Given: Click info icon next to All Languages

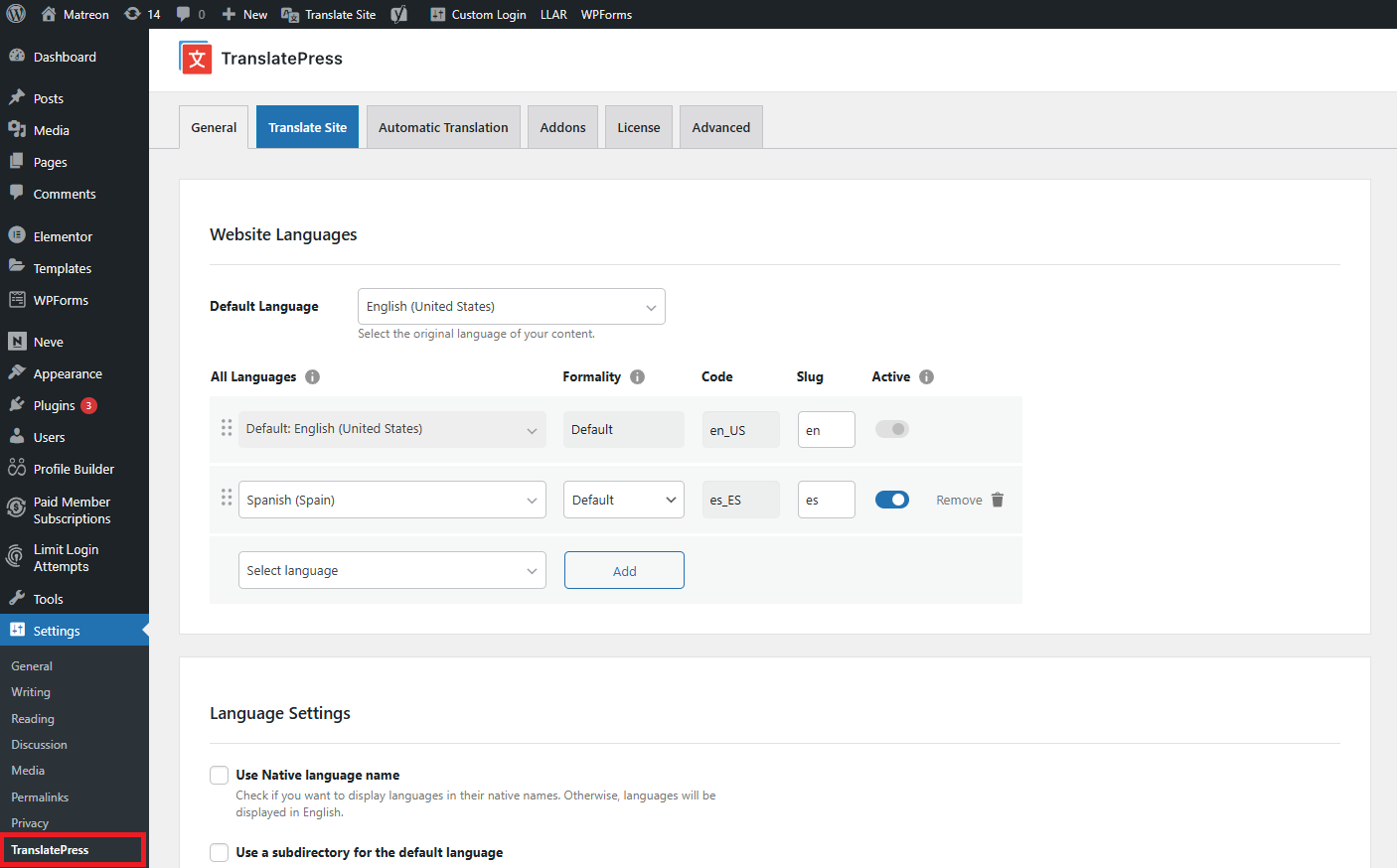Looking at the screenshot, I should [x=312, y=376].
